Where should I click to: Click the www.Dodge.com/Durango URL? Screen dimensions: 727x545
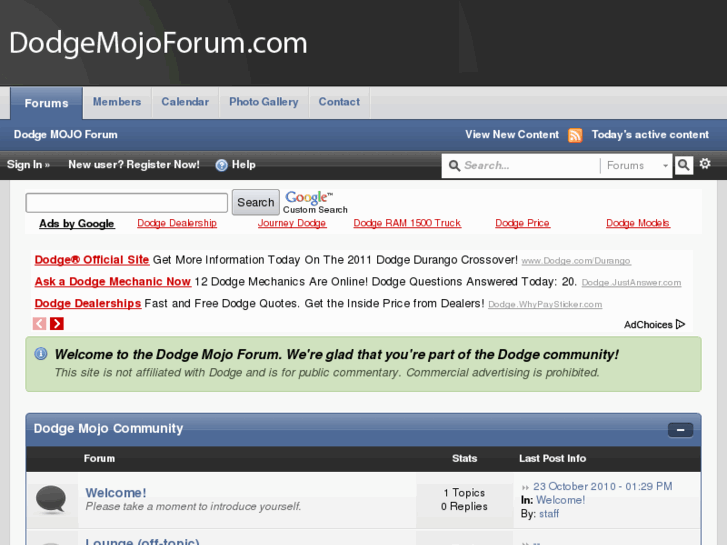point(576,261)
